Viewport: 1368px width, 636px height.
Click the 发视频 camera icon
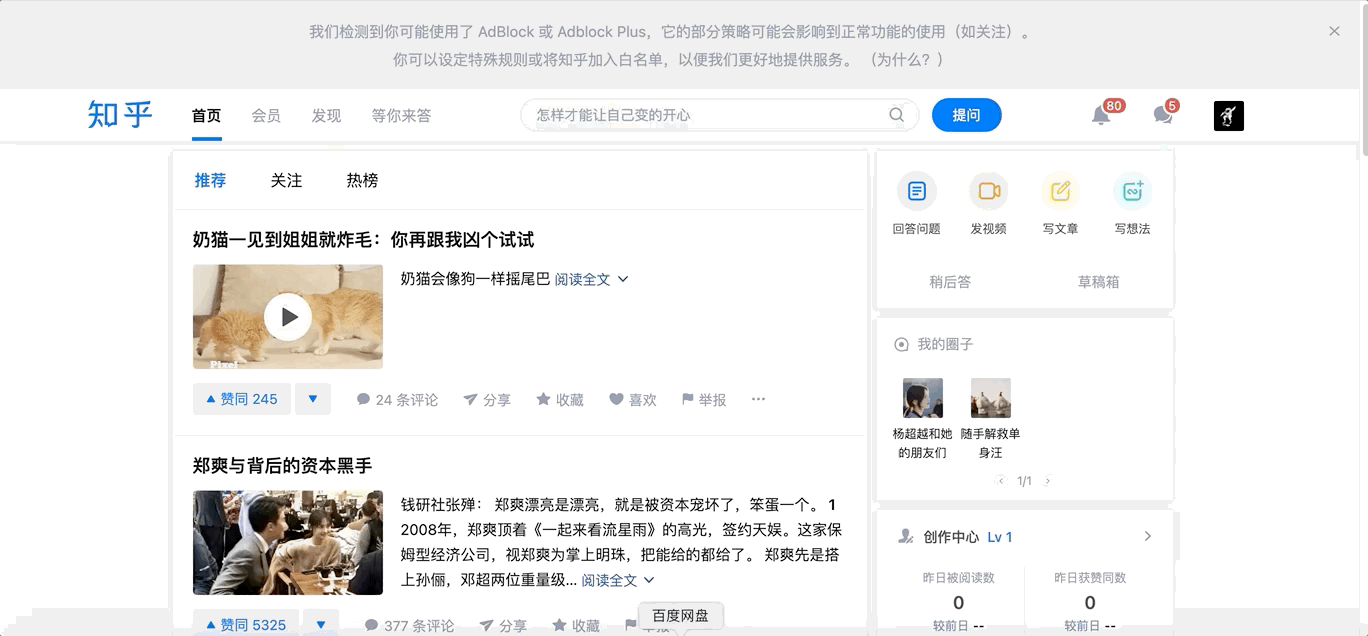click(988, 191)
